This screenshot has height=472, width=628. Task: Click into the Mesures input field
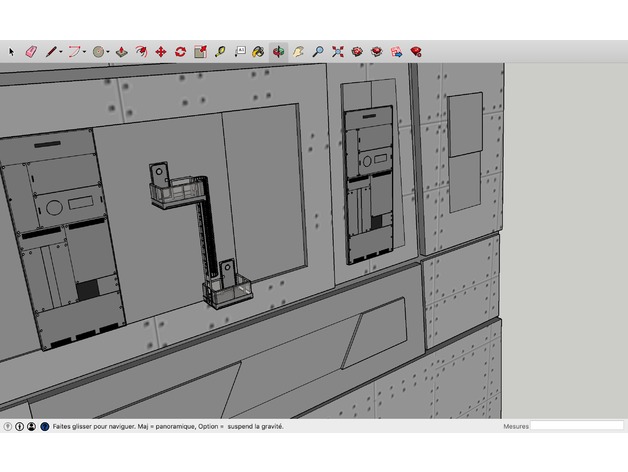pyautogui.click(x=577, y=426)
